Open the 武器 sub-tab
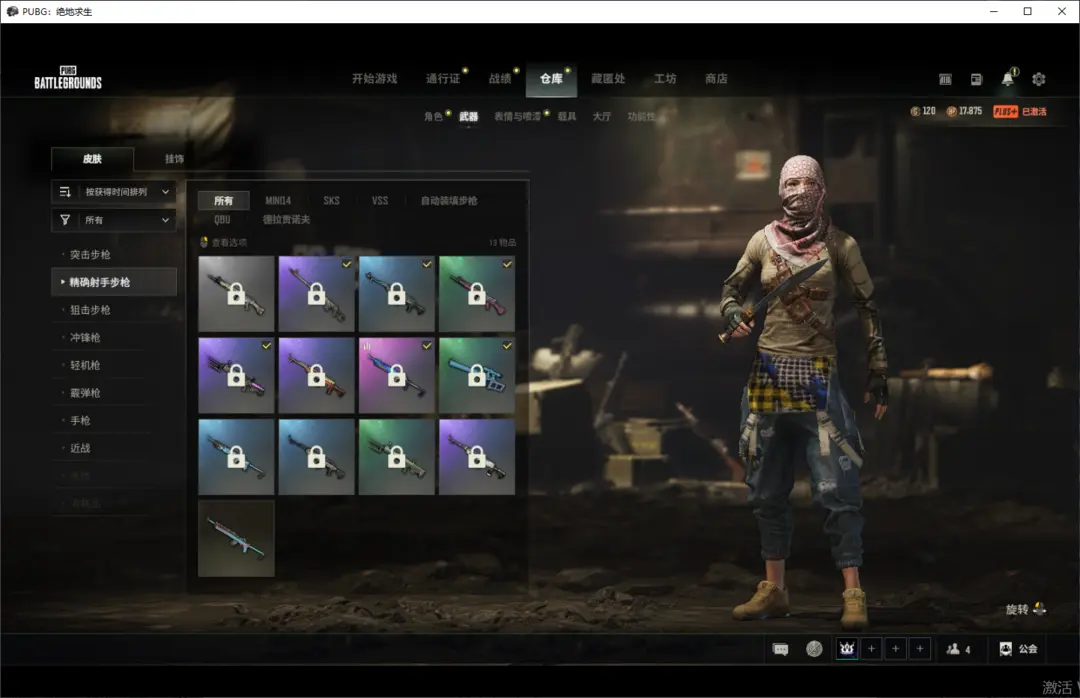Viewport: 1080px width, 698px height. 468,116
